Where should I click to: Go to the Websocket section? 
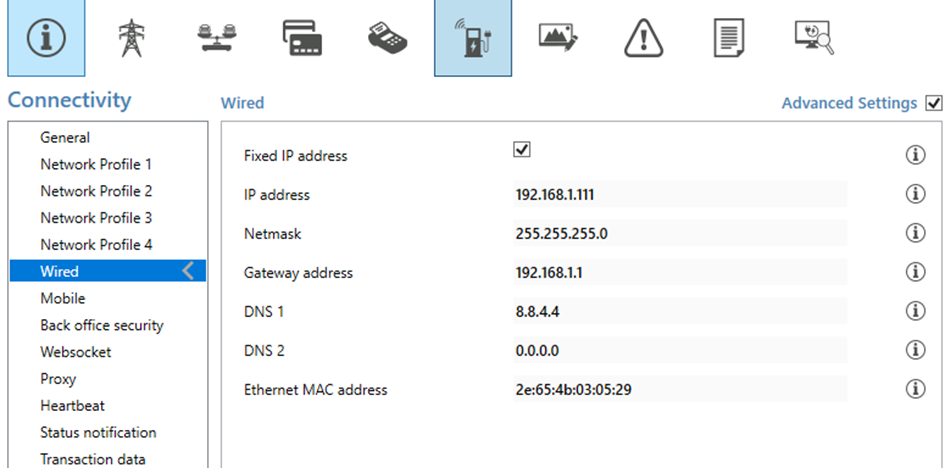pos(76,352)
